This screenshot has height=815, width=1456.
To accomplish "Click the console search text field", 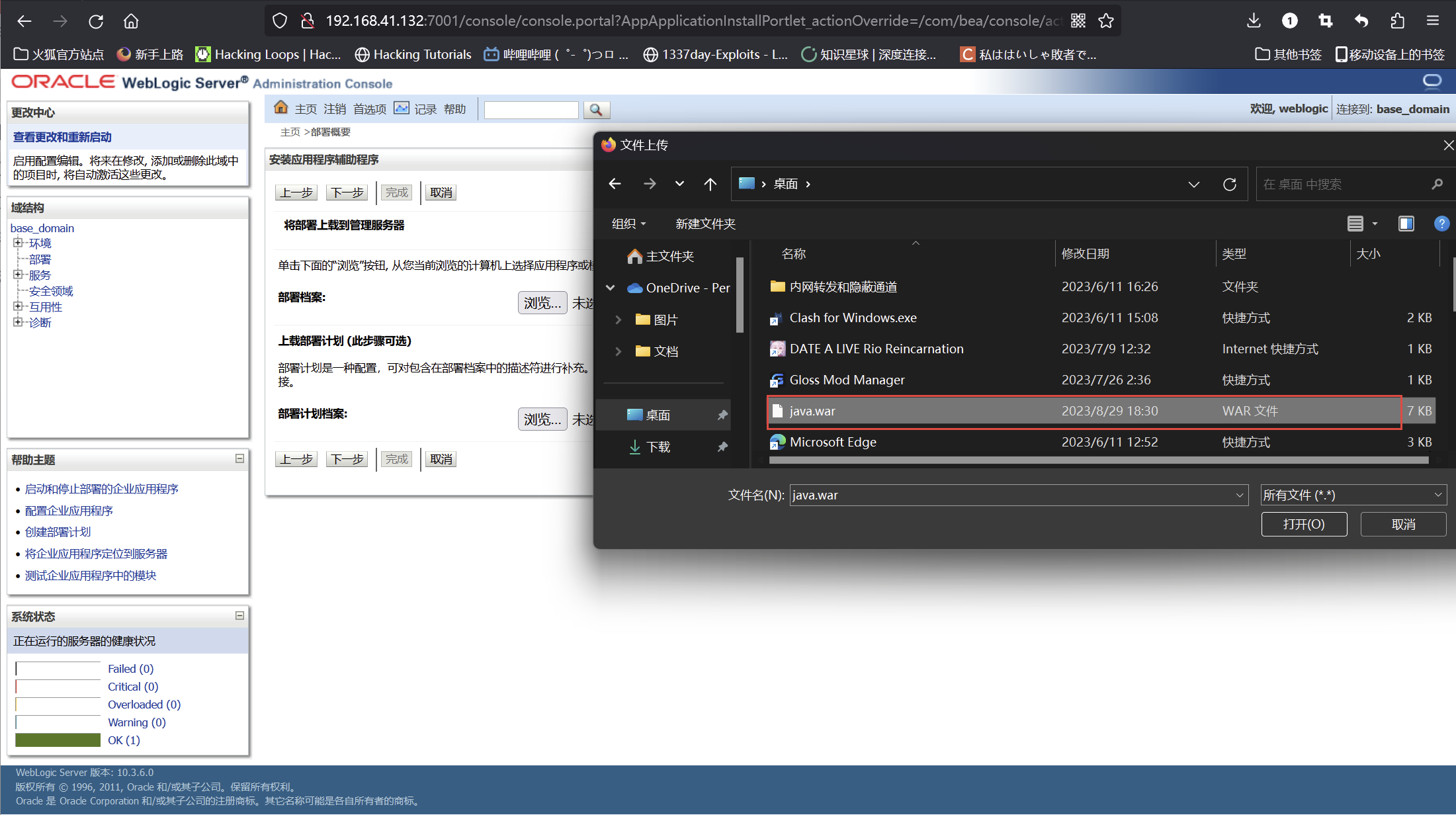I will pos(531,110).
